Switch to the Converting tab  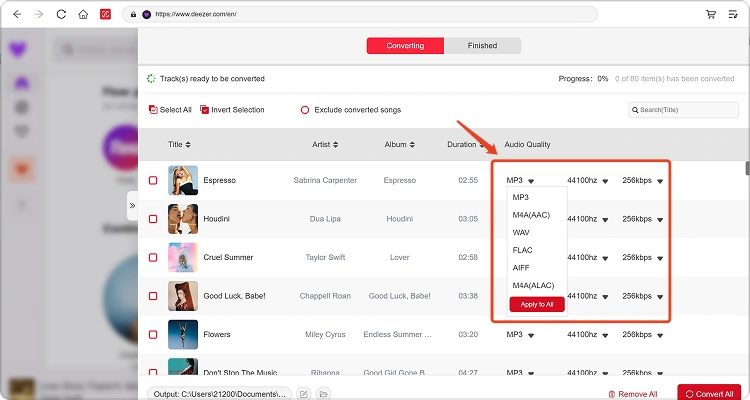point(405,45)
